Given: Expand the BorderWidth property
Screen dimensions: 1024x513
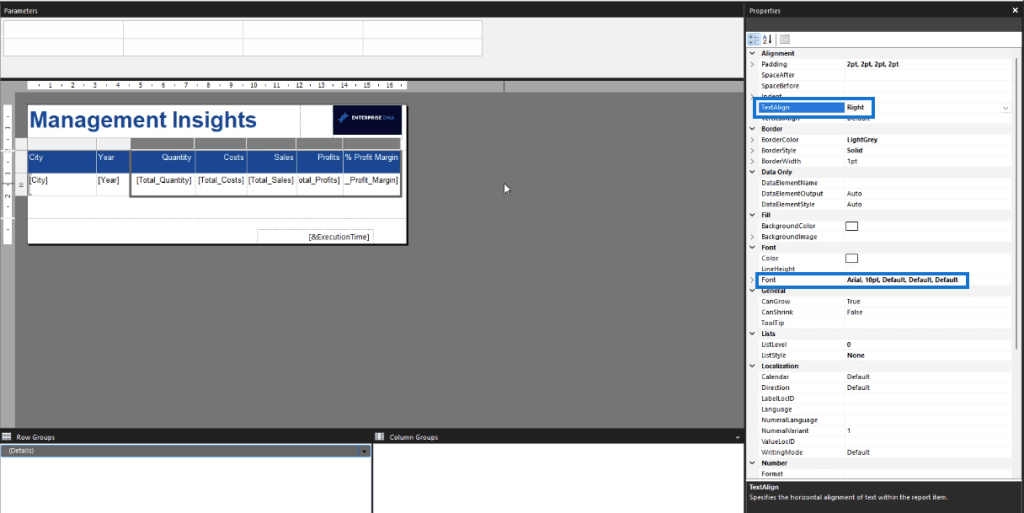Looking at the screenshot, I should coord(752,161).
